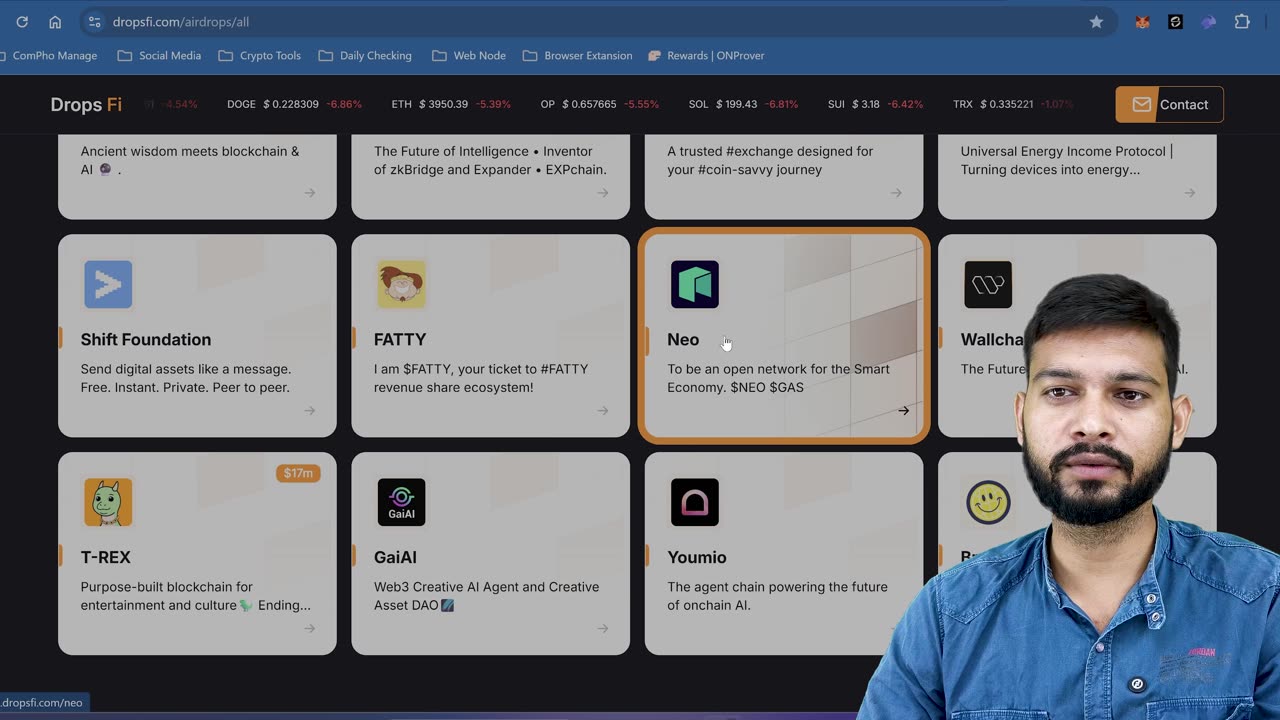View site information icon beside the URL
Viewport: 1280px width, 720px height.
click(94, 22)
